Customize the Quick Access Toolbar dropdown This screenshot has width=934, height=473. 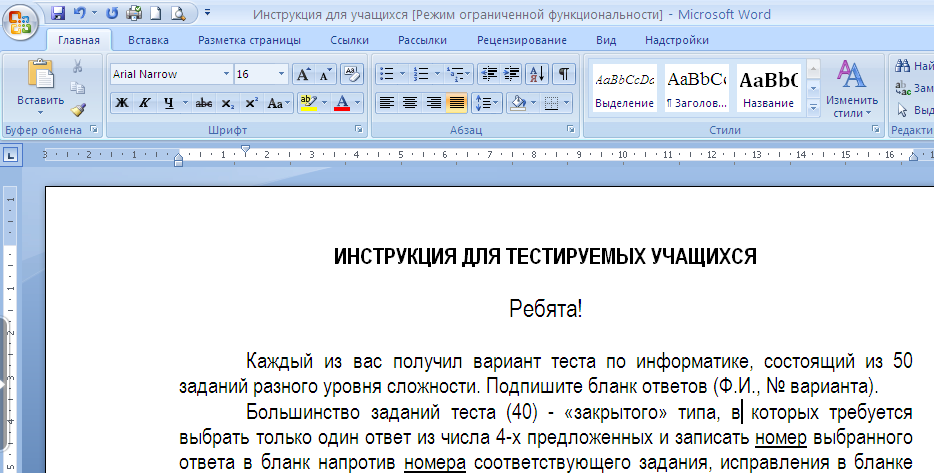pos(207,12)
